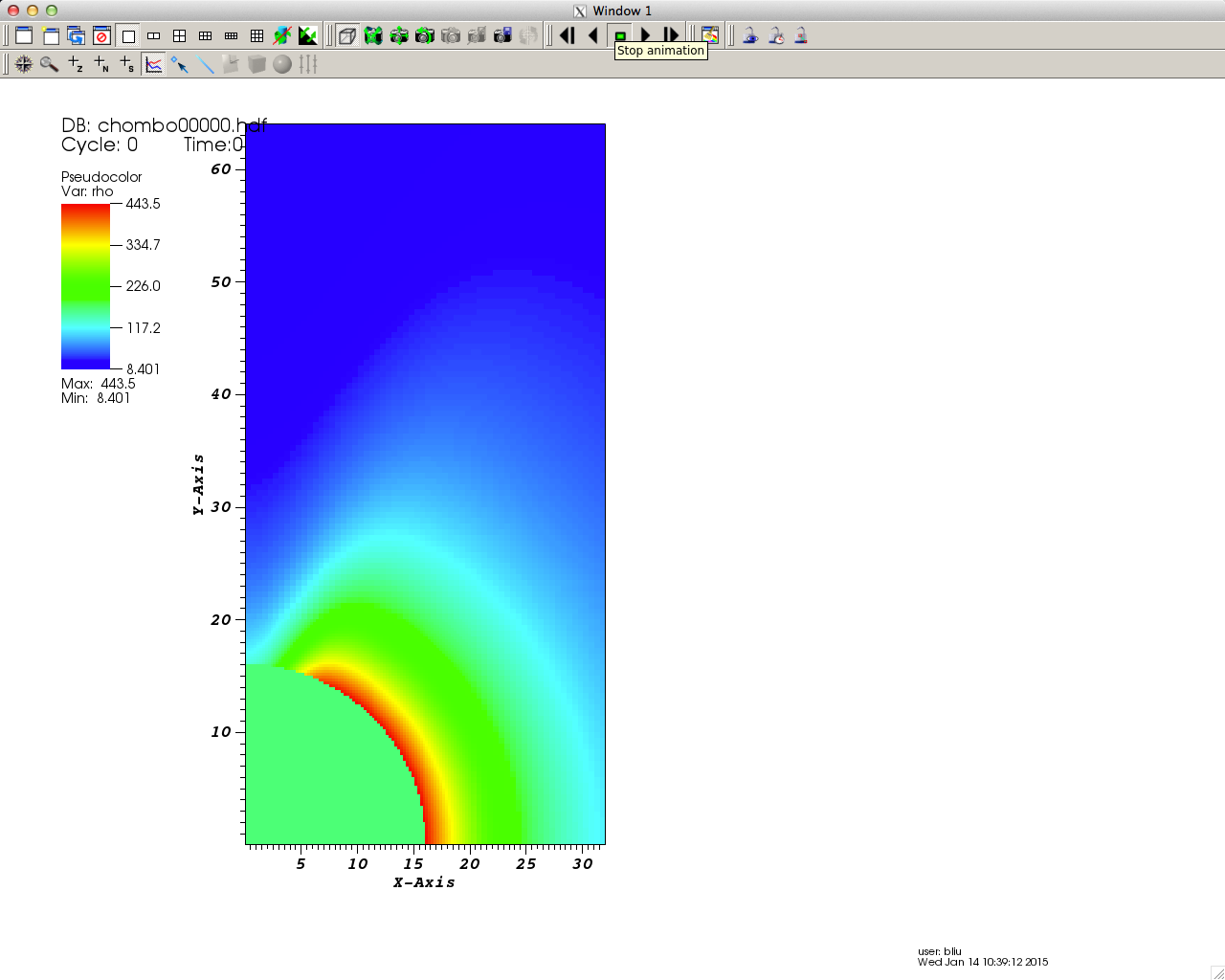This screenshot has width=1225, height=980.
Task: Zoom window with green button
Action: [x=52, y=11]
